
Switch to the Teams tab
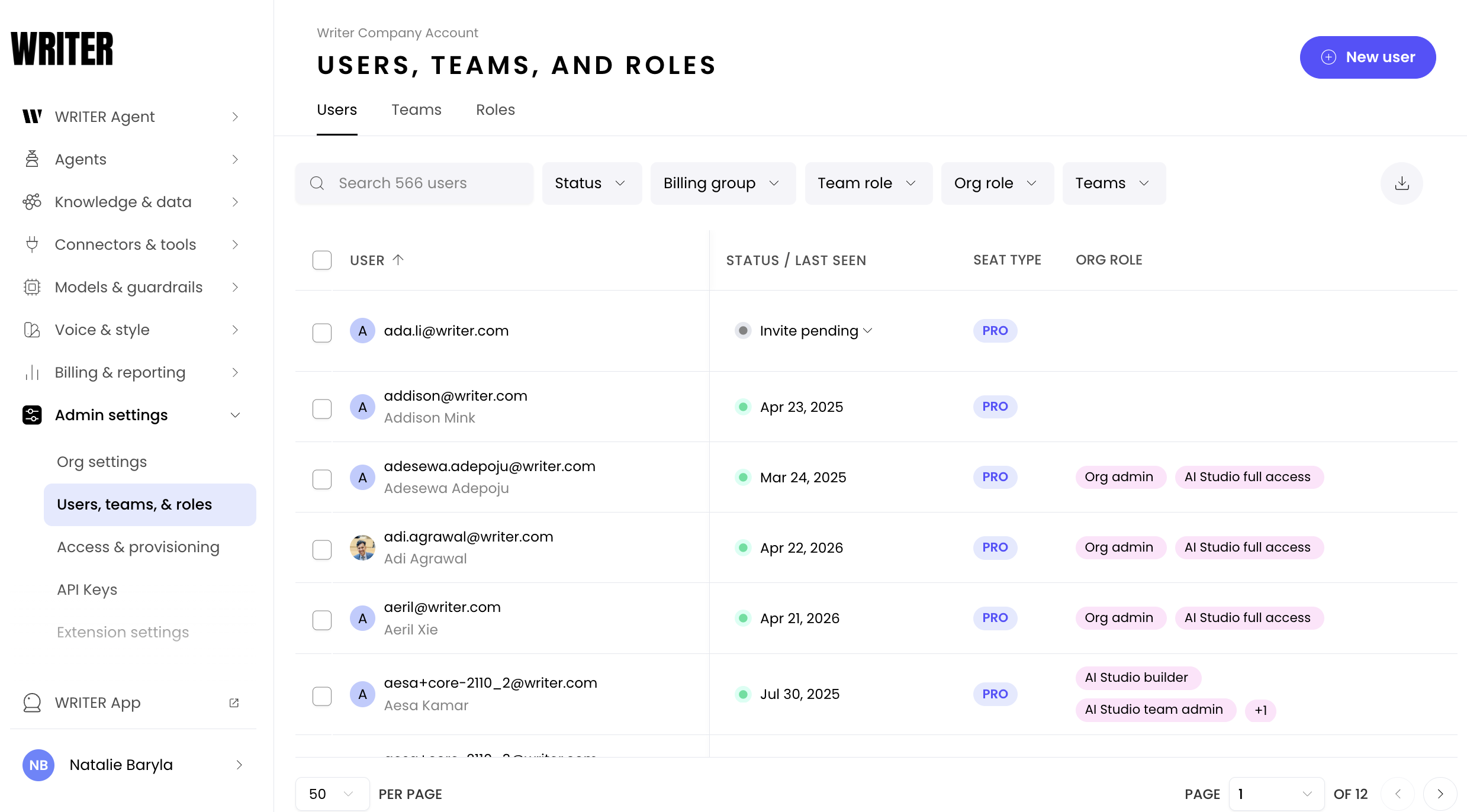pos(416,110)
